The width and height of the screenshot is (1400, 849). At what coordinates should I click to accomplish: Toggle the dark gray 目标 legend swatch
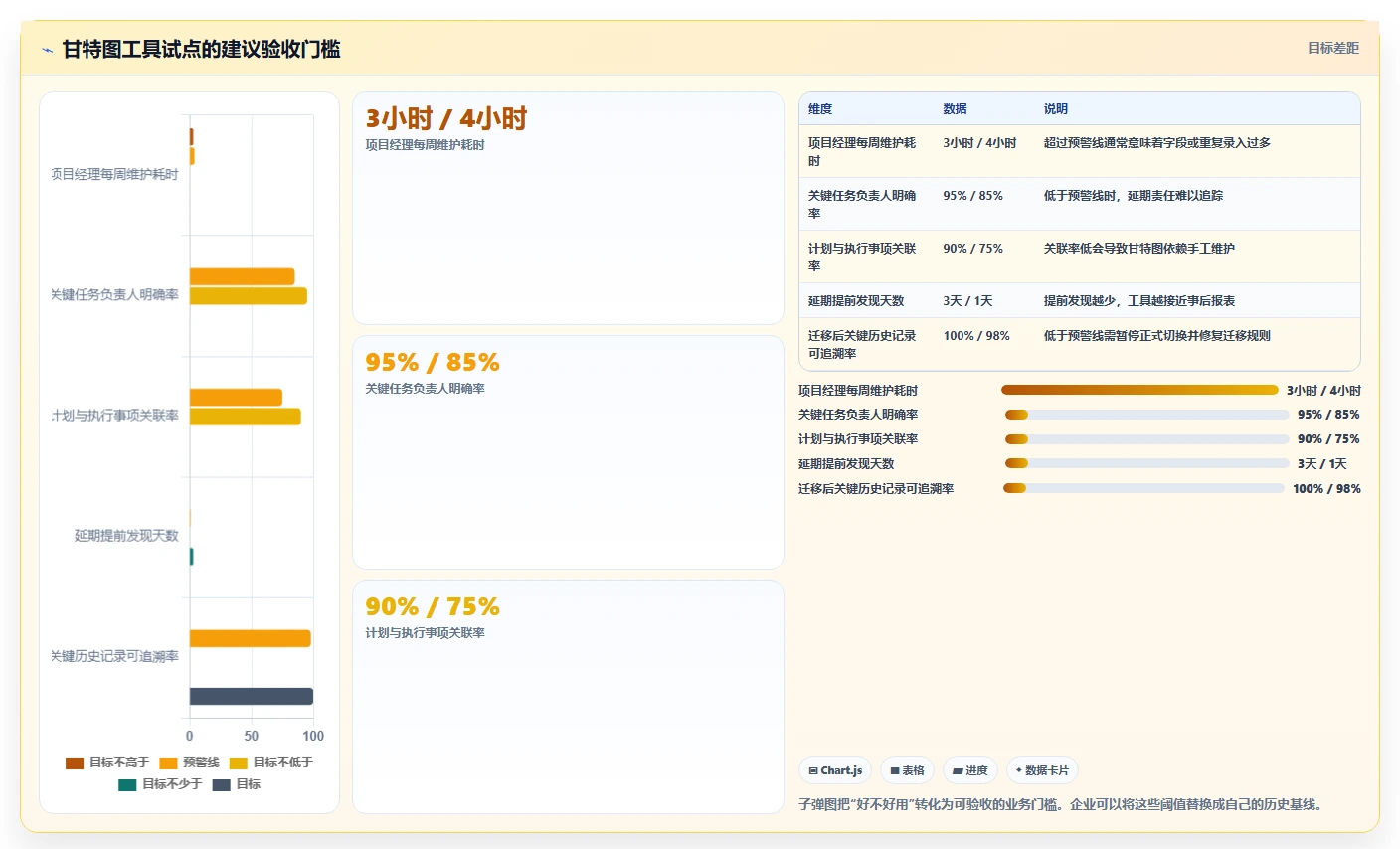click(222, 784)
